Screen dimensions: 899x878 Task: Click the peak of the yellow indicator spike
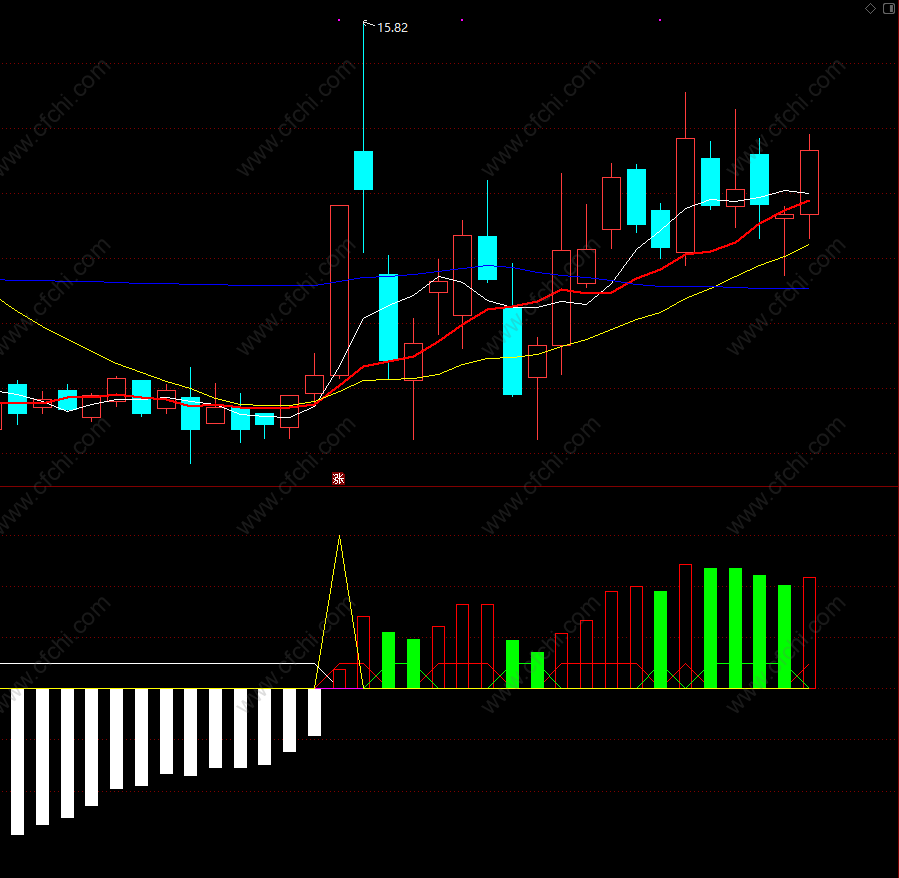[339, 537]
